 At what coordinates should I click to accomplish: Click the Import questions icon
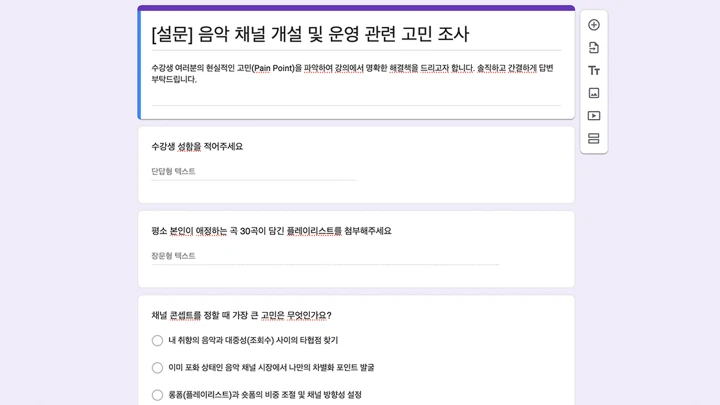tap(594, 48)
